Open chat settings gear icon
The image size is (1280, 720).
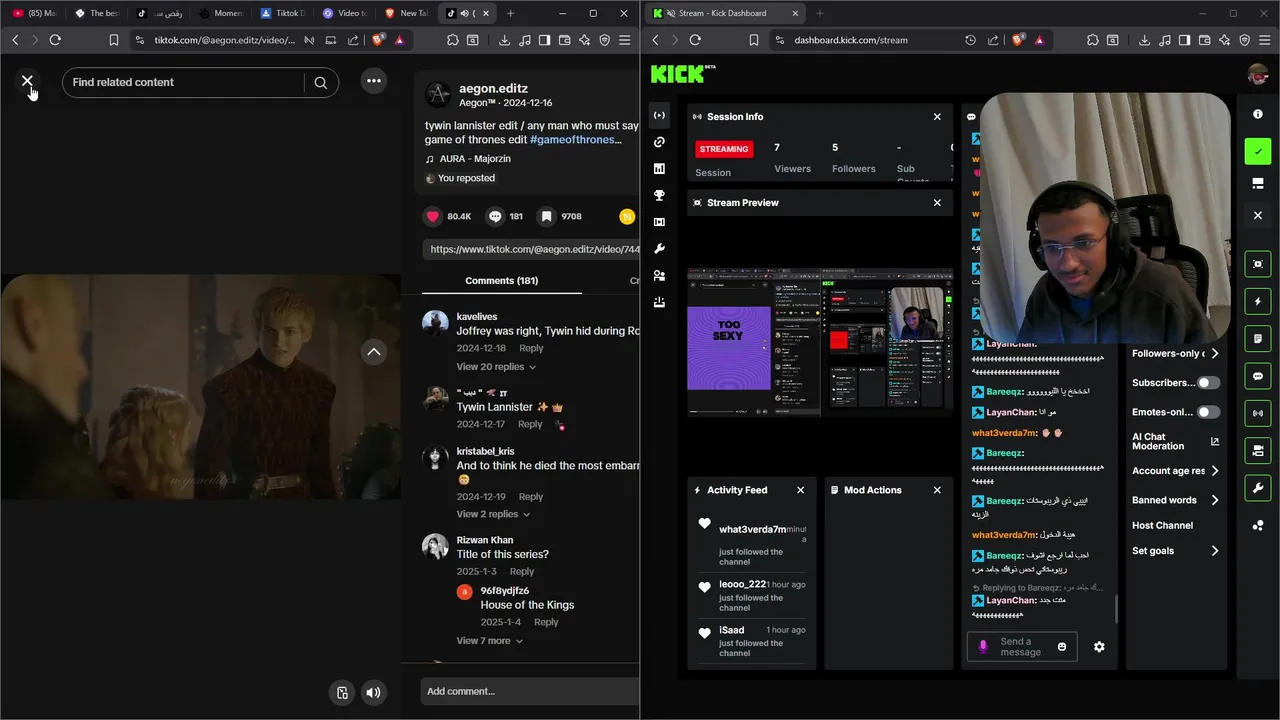1099,647
